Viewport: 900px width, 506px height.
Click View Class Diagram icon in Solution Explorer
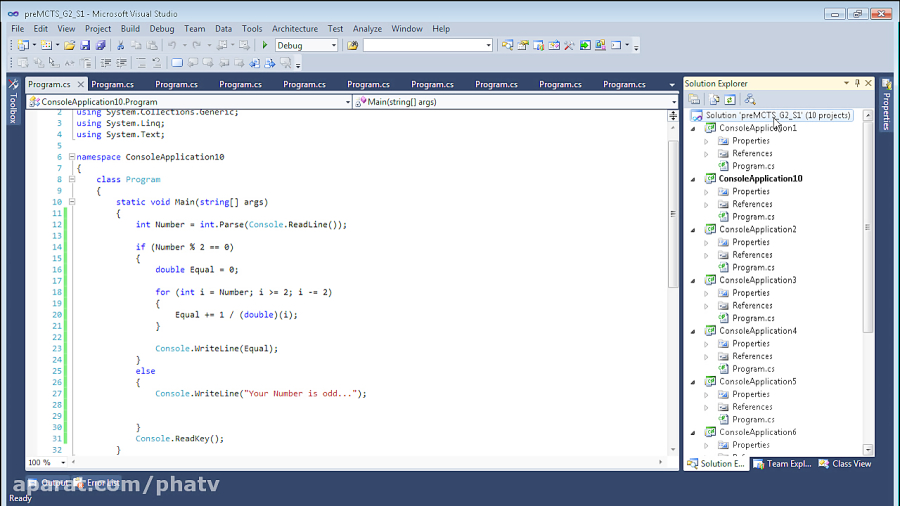[750, 100]
